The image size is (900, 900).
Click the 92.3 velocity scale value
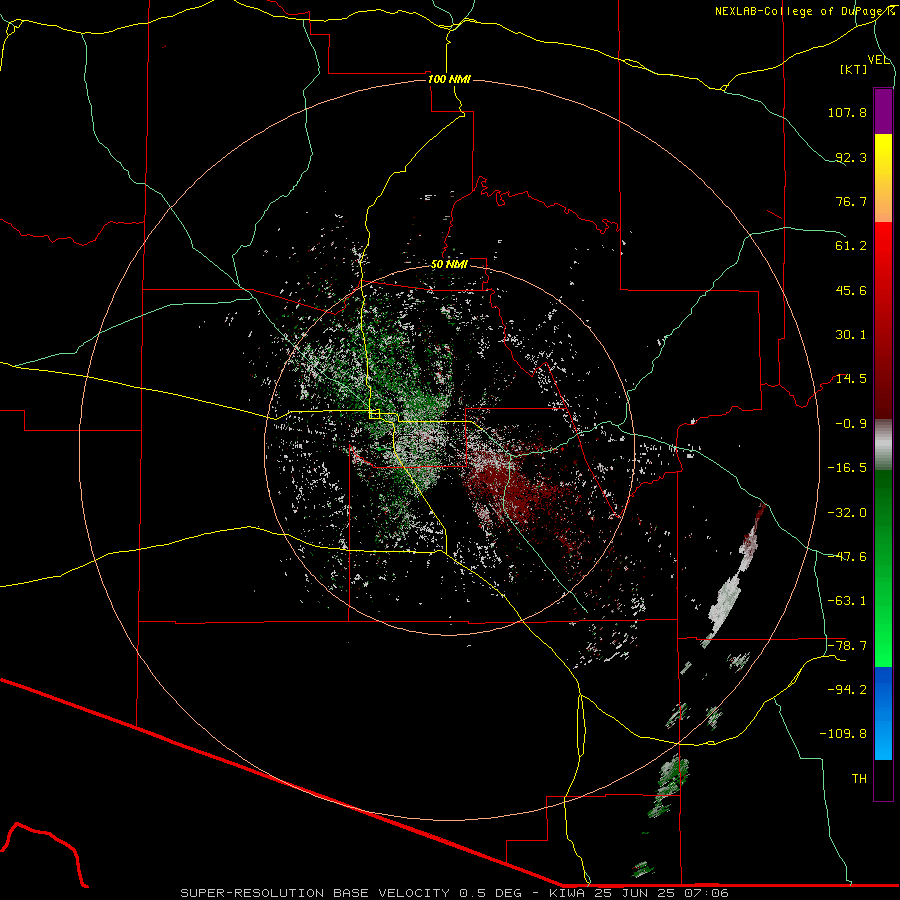[851, 157]
